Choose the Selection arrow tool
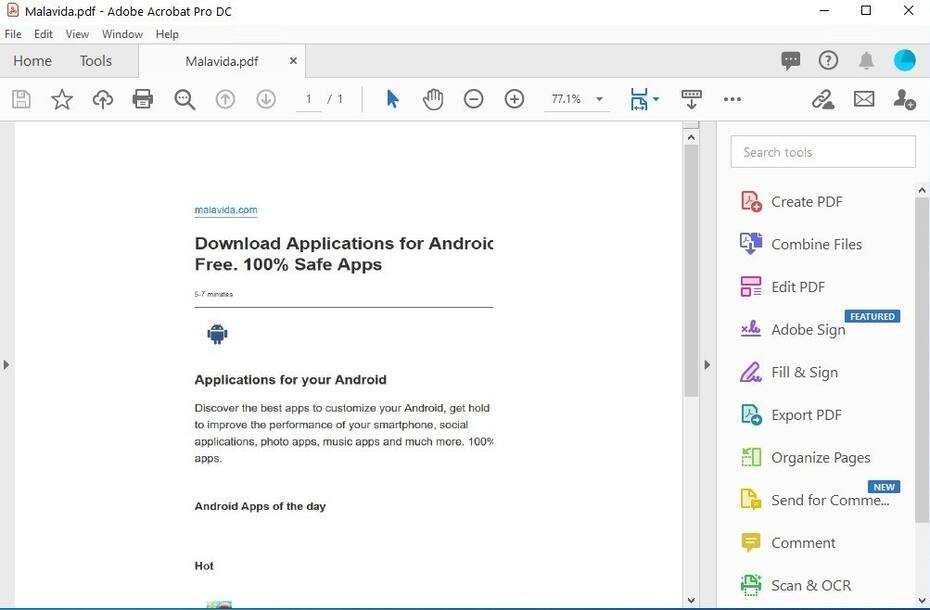This screenshot has width=930, height=610. pos(392,99)
